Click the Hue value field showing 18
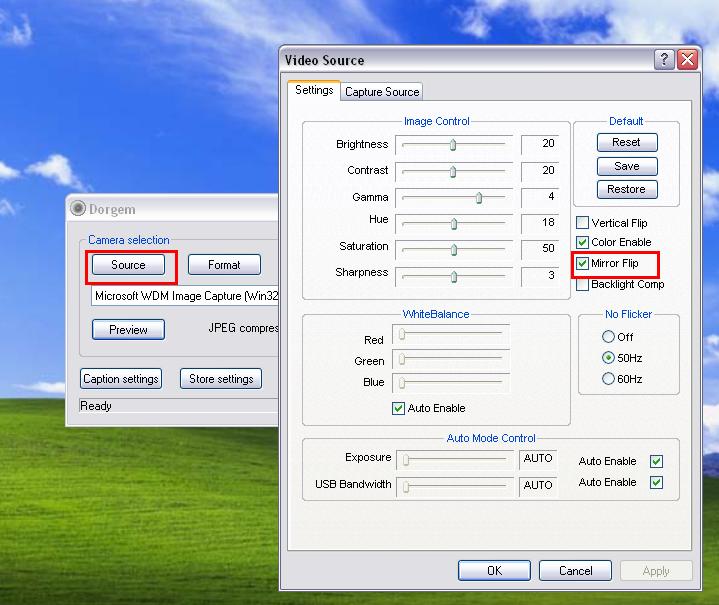This screenshot has height=605, width=719. pyautogui.click(x=540, y=223)
